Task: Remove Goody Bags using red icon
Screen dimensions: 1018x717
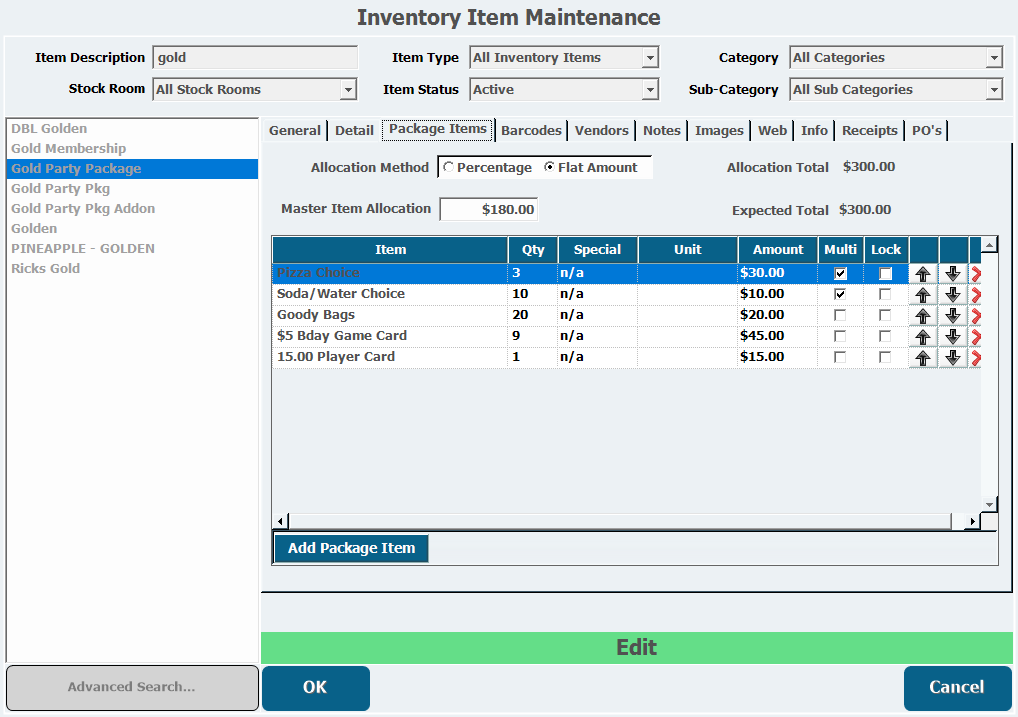Action: pos(975,316)
